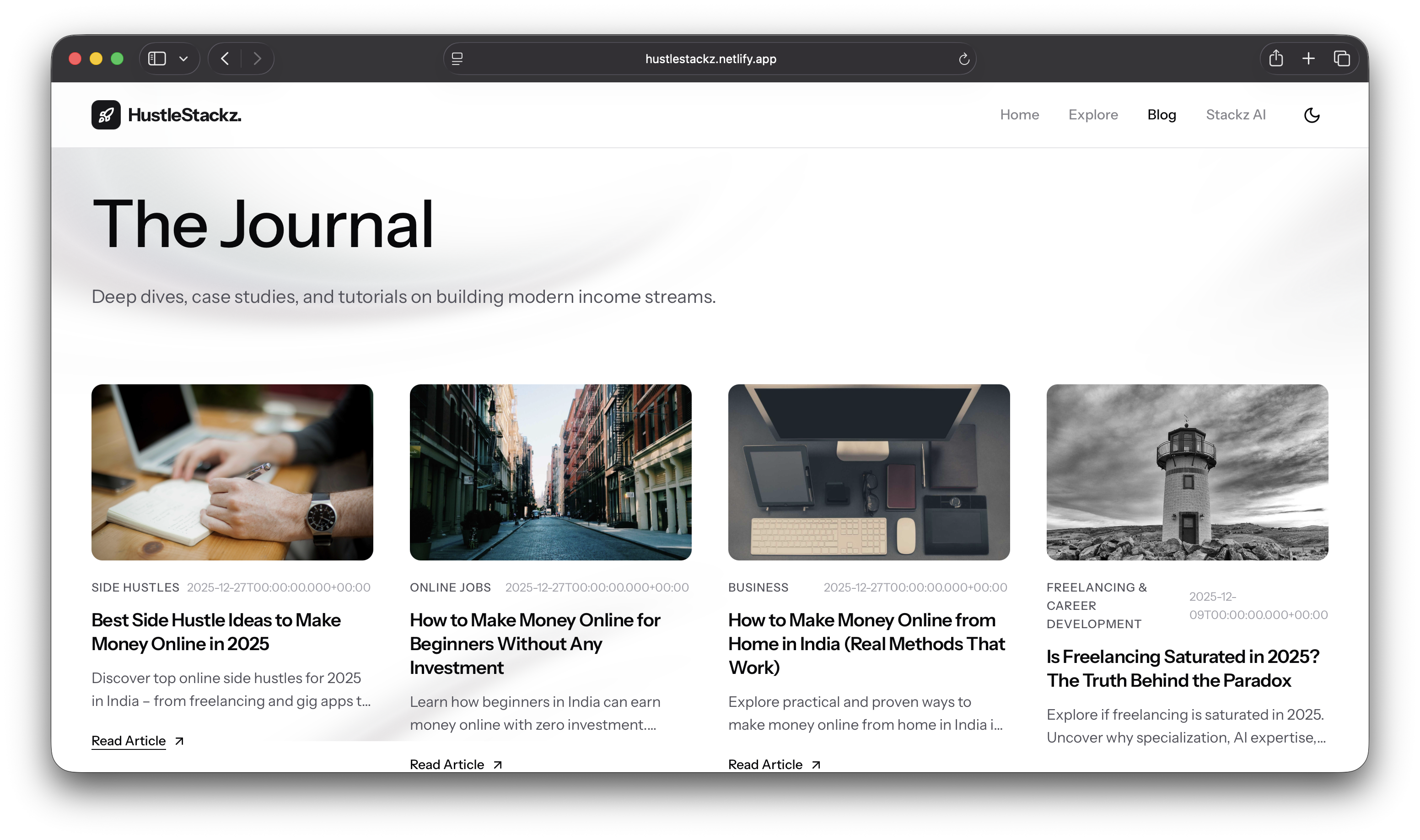Expand the sidebar tab group dropdown chevron
The height and width of the screenshot is (840, 1420).
pyautogui.click(x=183, y=59)
